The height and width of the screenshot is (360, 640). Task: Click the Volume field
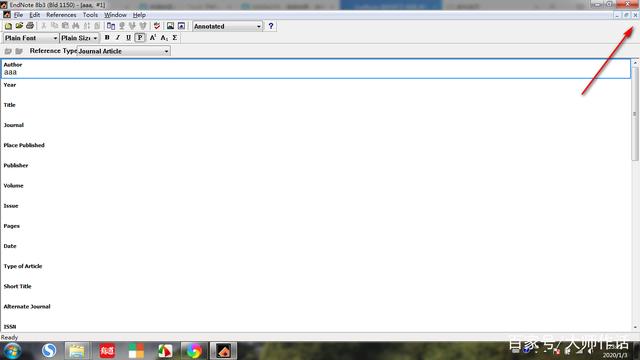click(316, 190)
